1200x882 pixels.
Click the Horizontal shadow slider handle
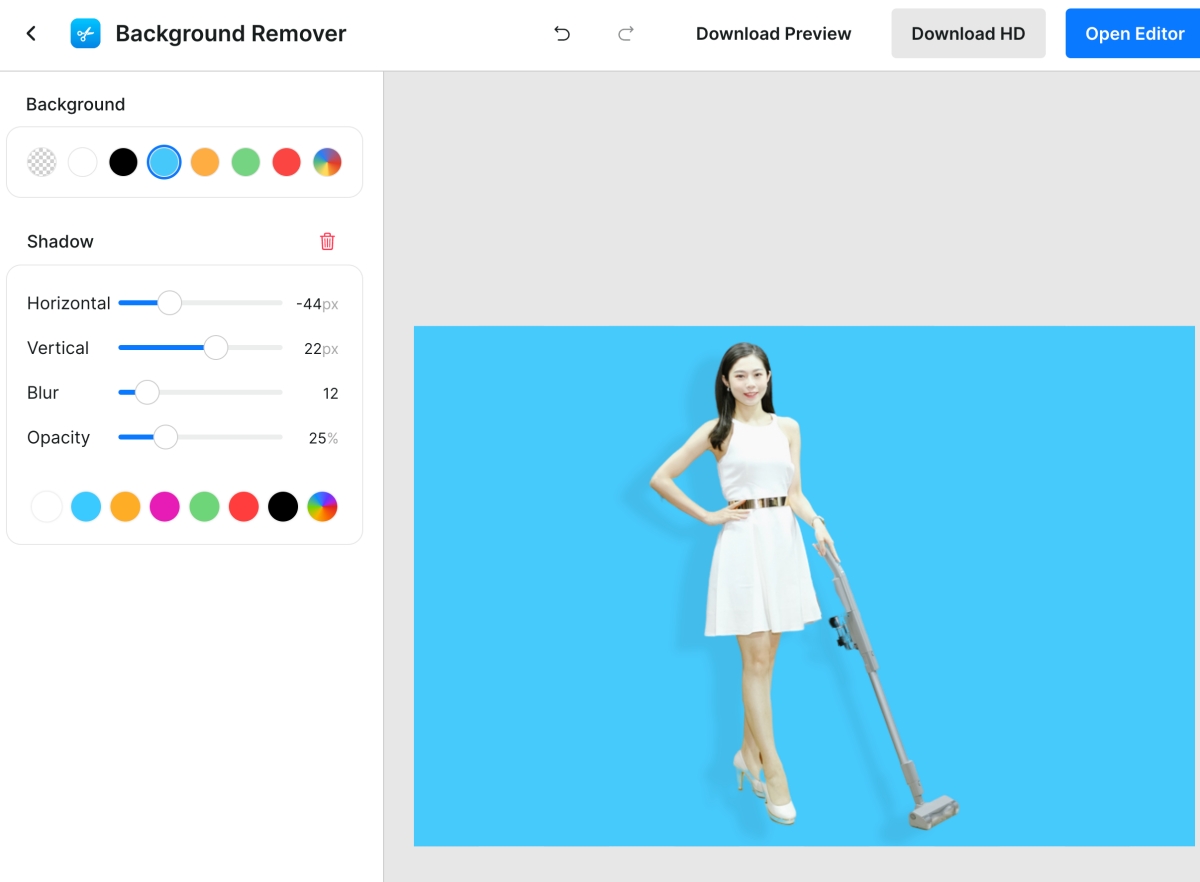click(x=170, y=303)
